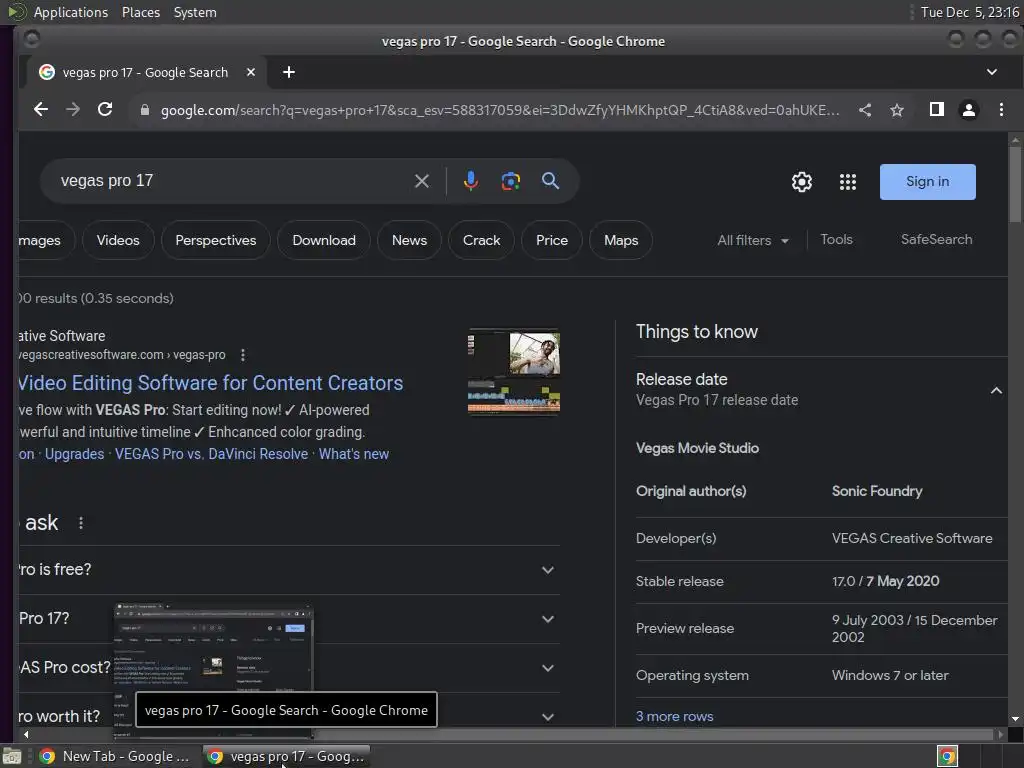Clear the search box with the X icon
This screenshot has width=1024, height=768.
[x=422, y=181]
